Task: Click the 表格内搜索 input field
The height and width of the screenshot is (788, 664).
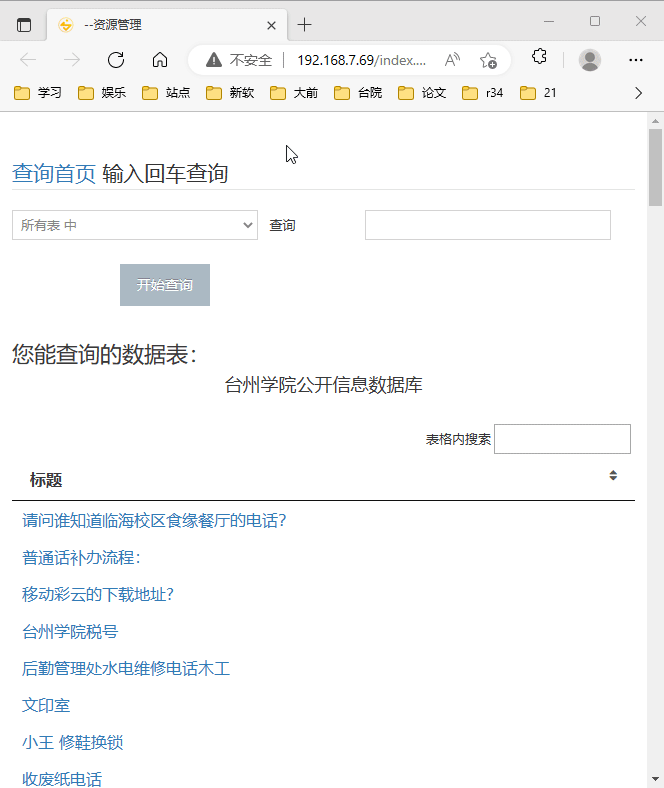Action: [x=562, y=439]
